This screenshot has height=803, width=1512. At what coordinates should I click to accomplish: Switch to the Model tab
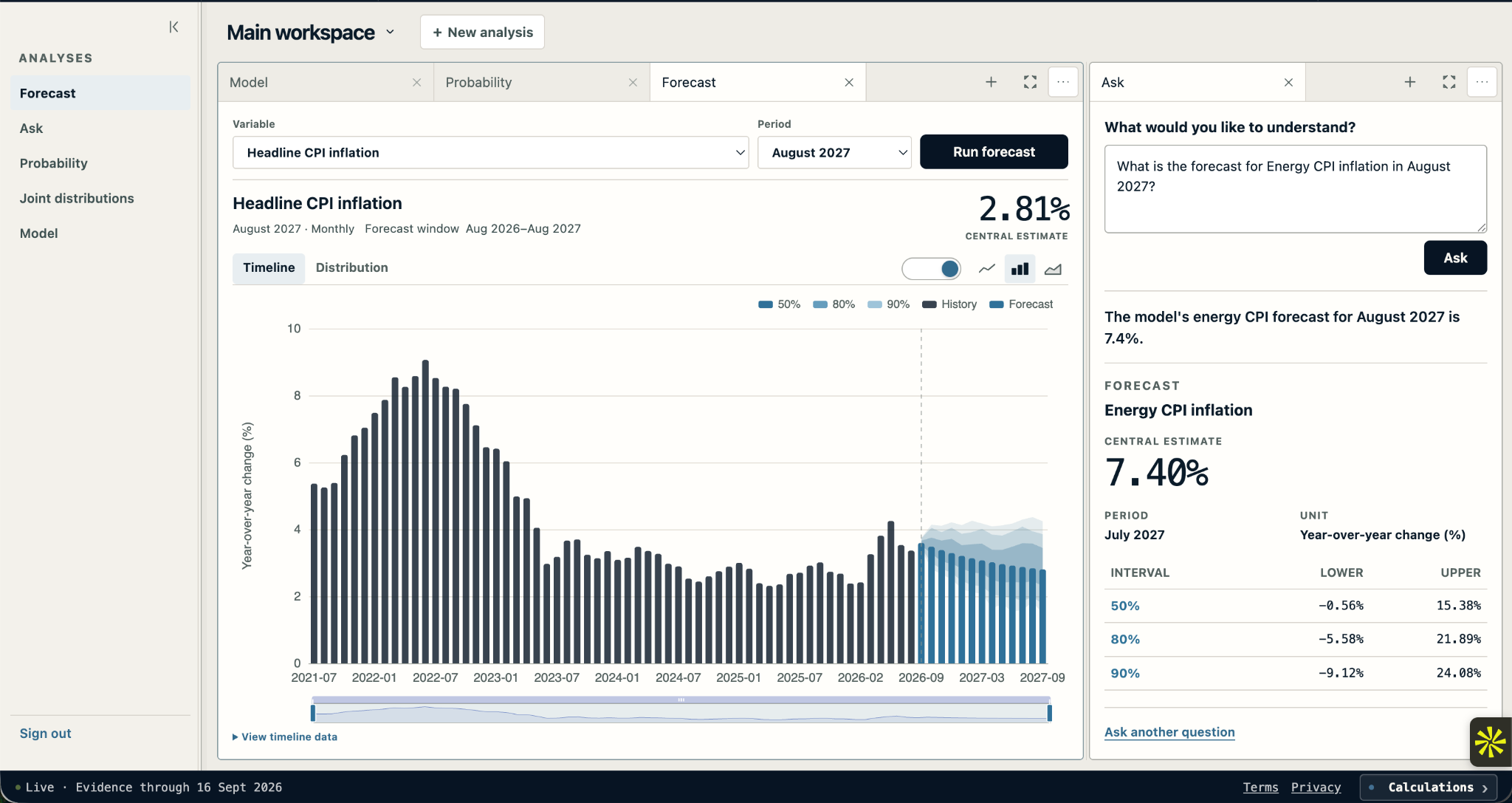[326, 82]
